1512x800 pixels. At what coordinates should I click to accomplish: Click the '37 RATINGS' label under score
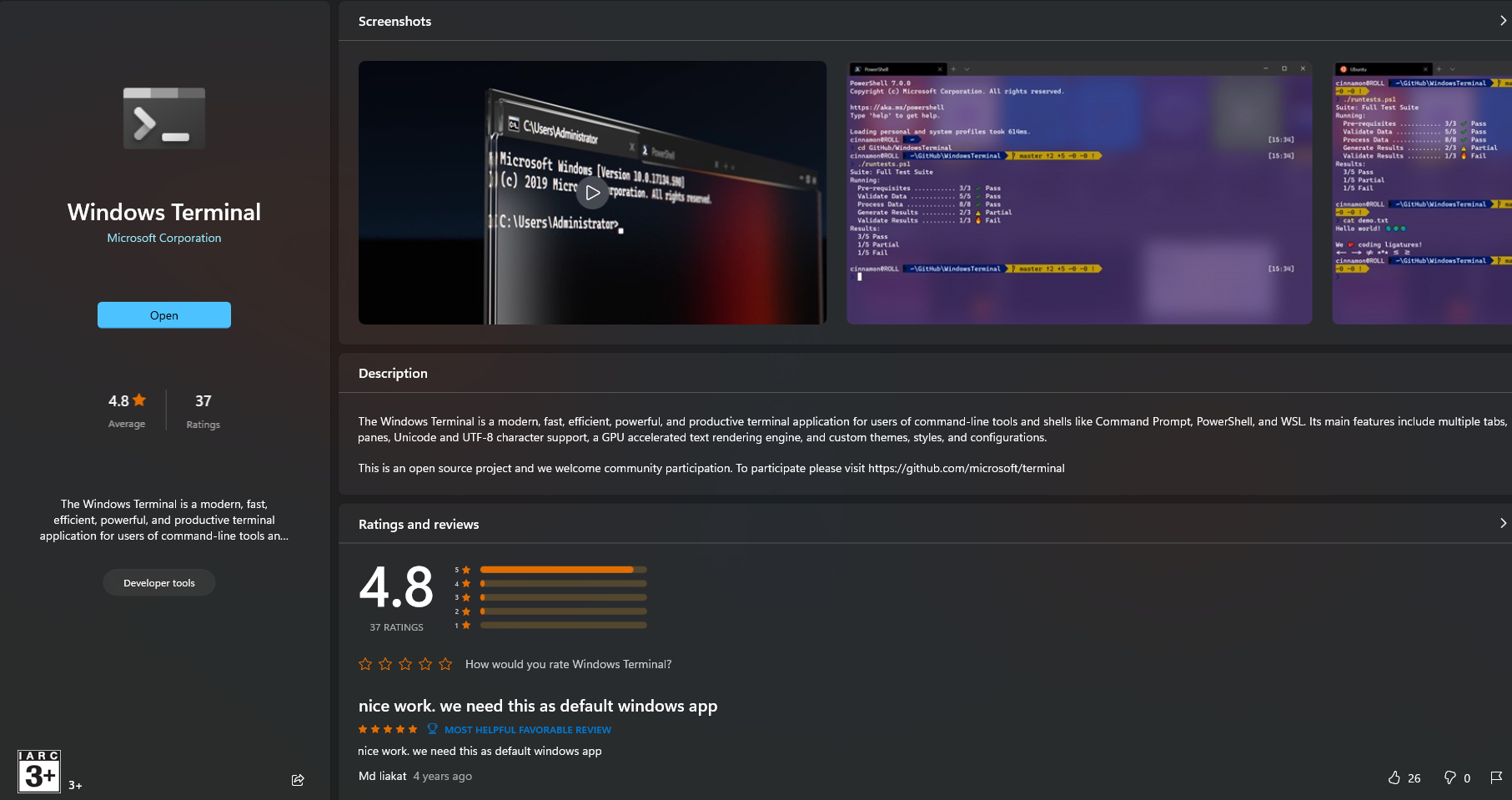[397, 627]
